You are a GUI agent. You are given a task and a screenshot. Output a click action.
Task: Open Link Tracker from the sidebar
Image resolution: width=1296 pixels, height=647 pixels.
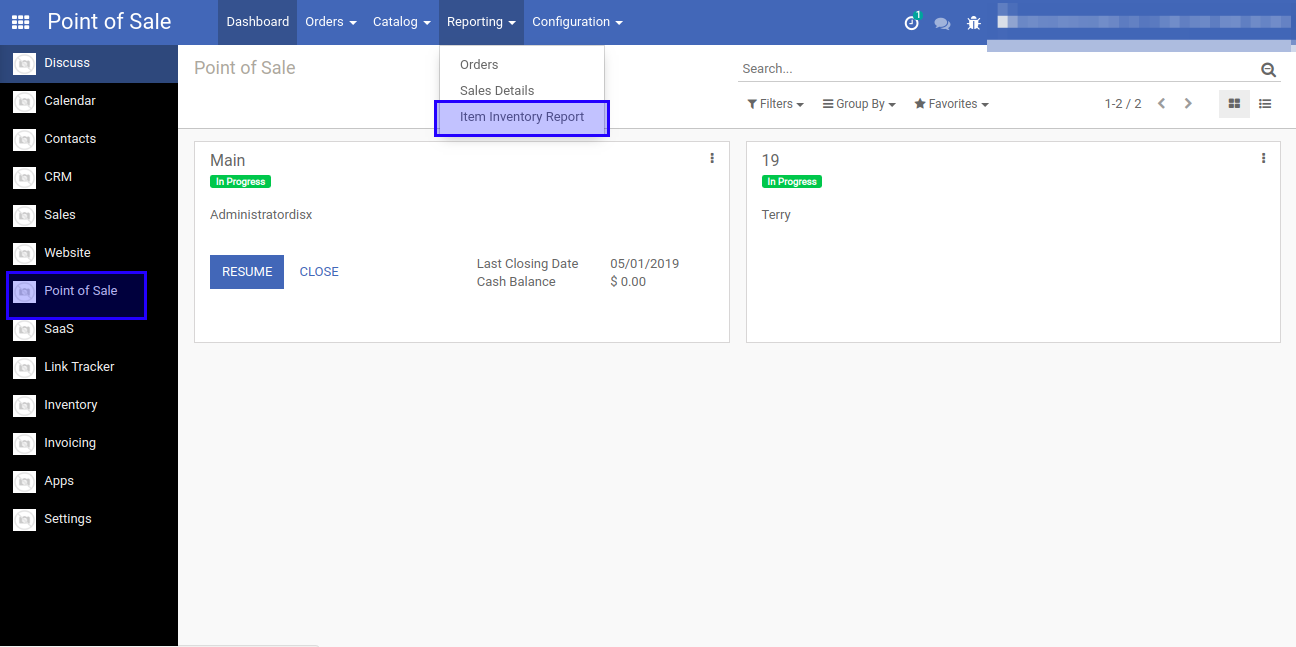pyautogui.click(x=79, y=367)
